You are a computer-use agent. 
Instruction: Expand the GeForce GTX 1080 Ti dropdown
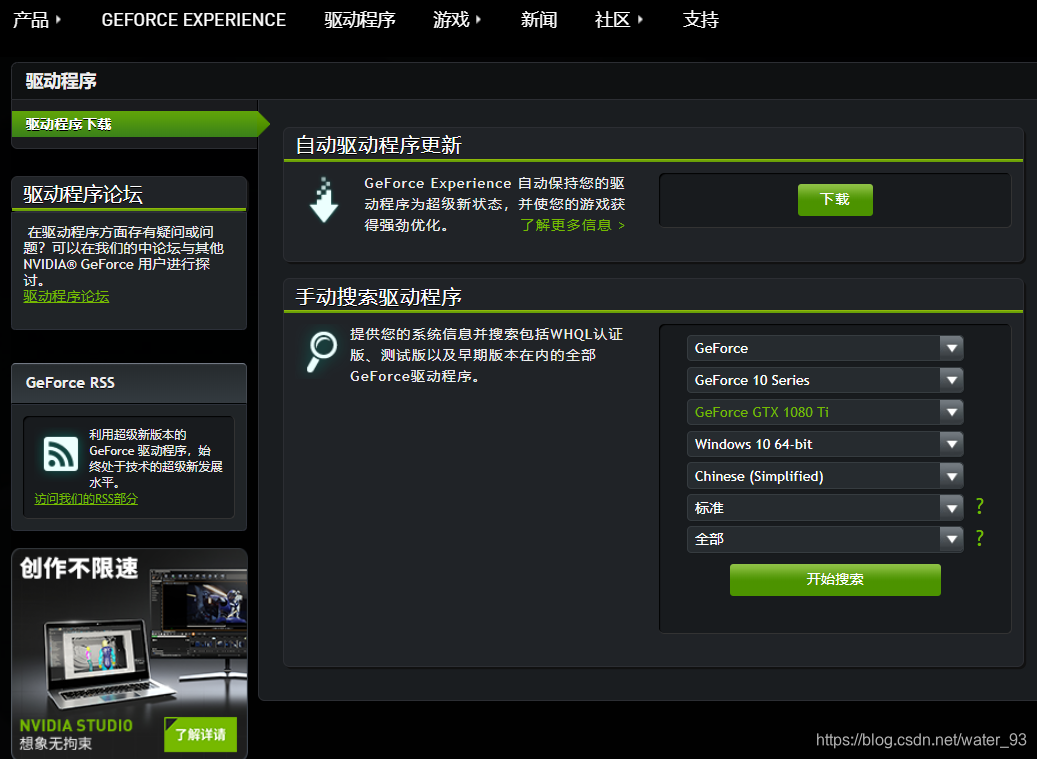(x=825, y=412)
